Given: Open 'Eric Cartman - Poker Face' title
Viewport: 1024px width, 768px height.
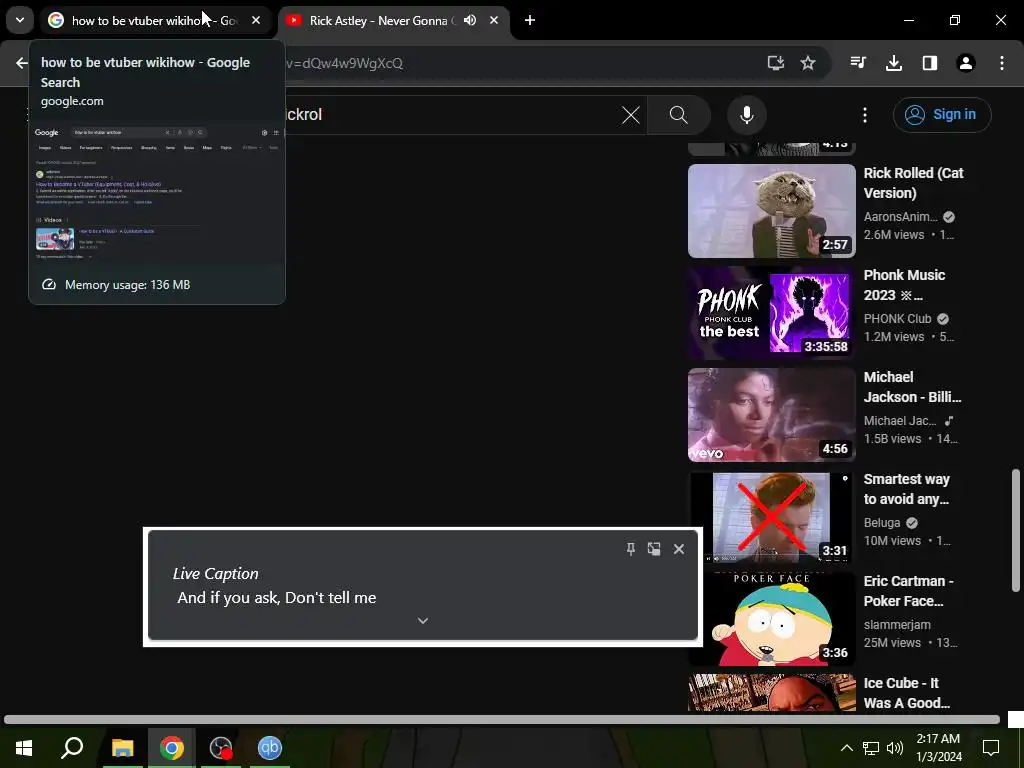Looking at the screenshot, I should tap(908, 590).
